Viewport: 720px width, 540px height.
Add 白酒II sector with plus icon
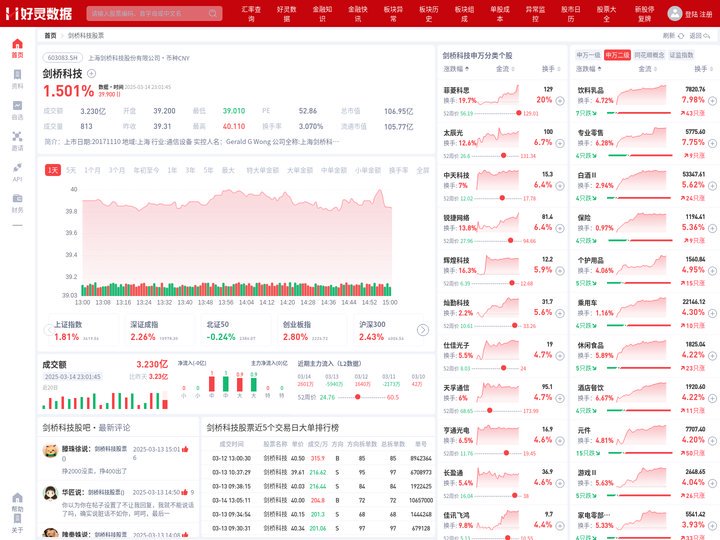(712, 186)
